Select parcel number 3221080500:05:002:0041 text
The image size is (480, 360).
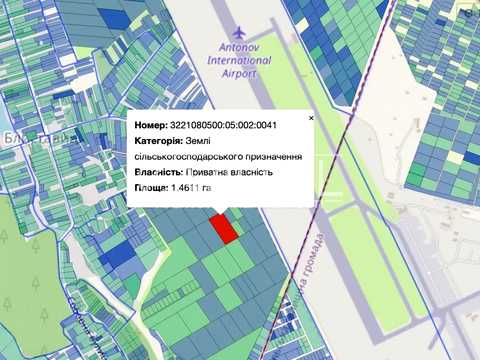223,125
